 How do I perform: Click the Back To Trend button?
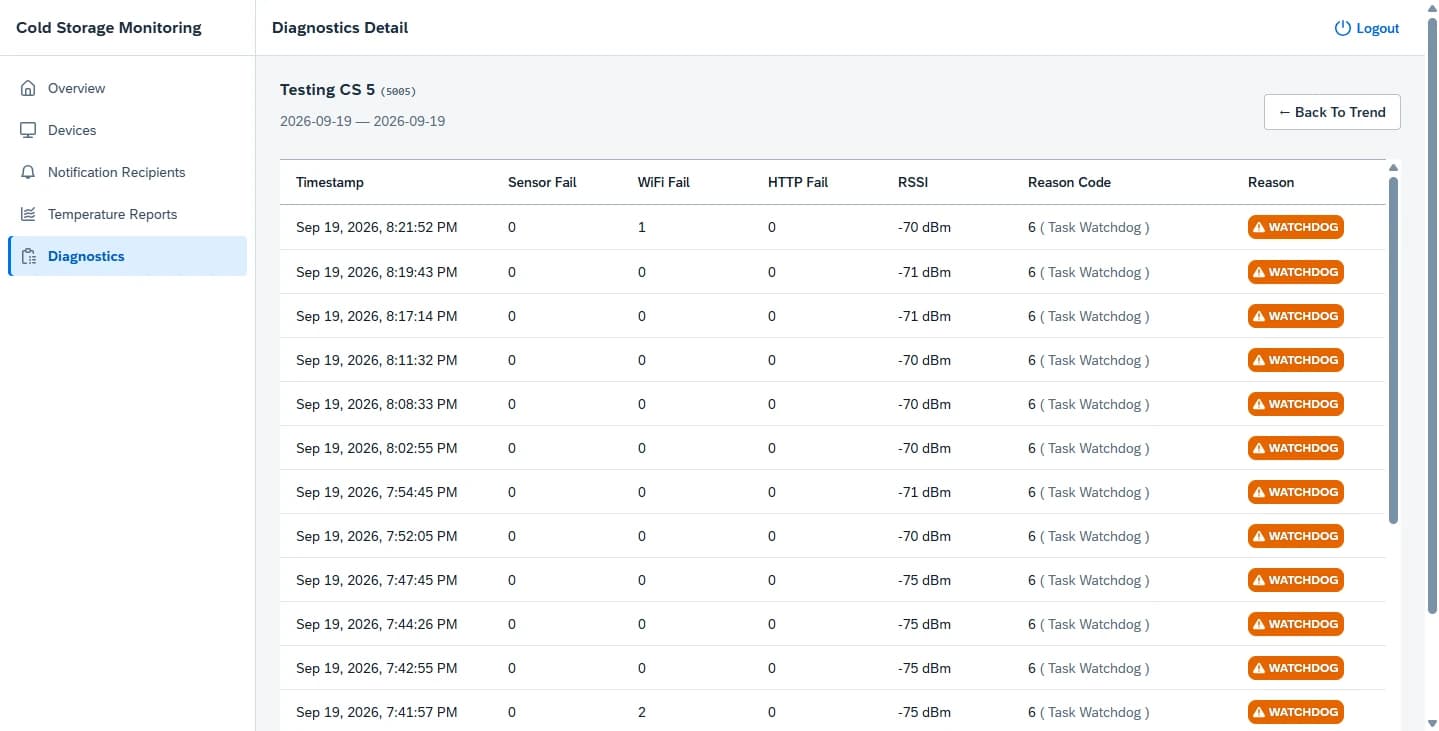[1332, 112]
